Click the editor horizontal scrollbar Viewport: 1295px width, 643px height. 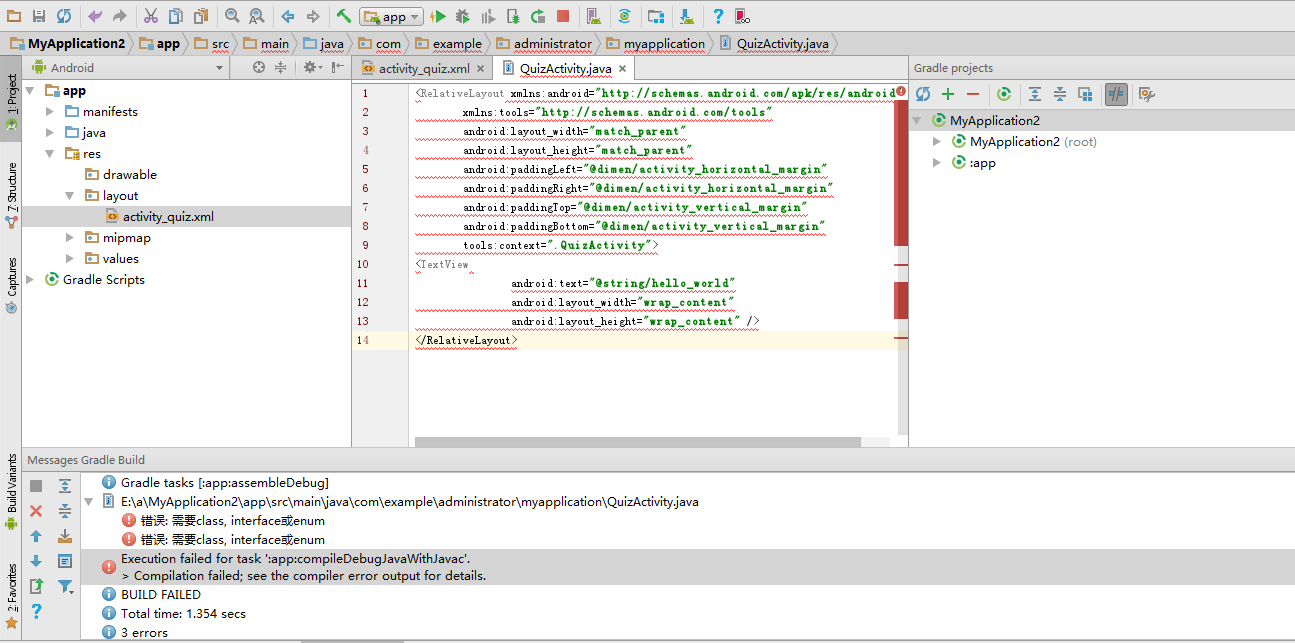(x=637, y=442)
